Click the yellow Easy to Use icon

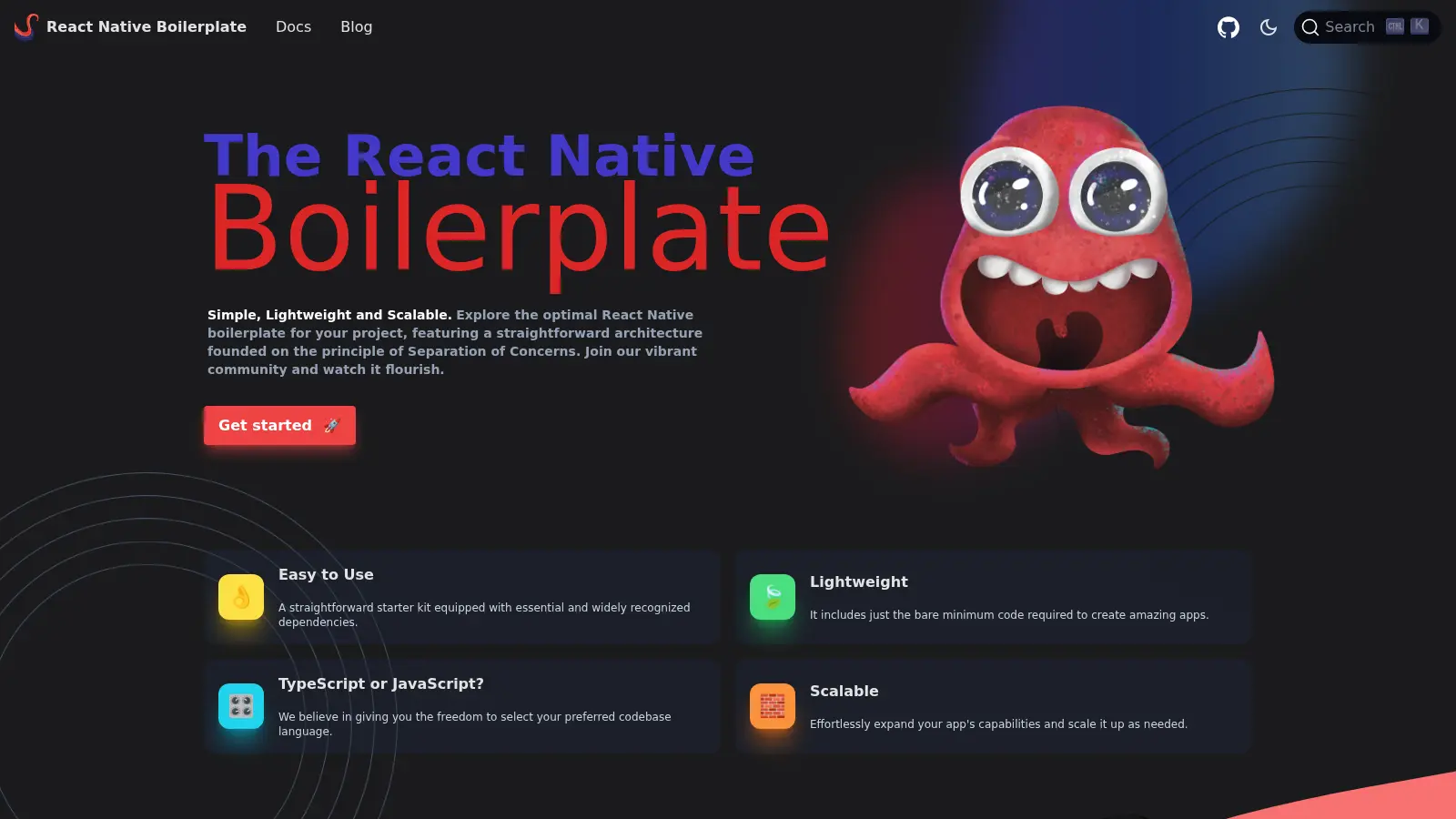click(x=241, y=597)
